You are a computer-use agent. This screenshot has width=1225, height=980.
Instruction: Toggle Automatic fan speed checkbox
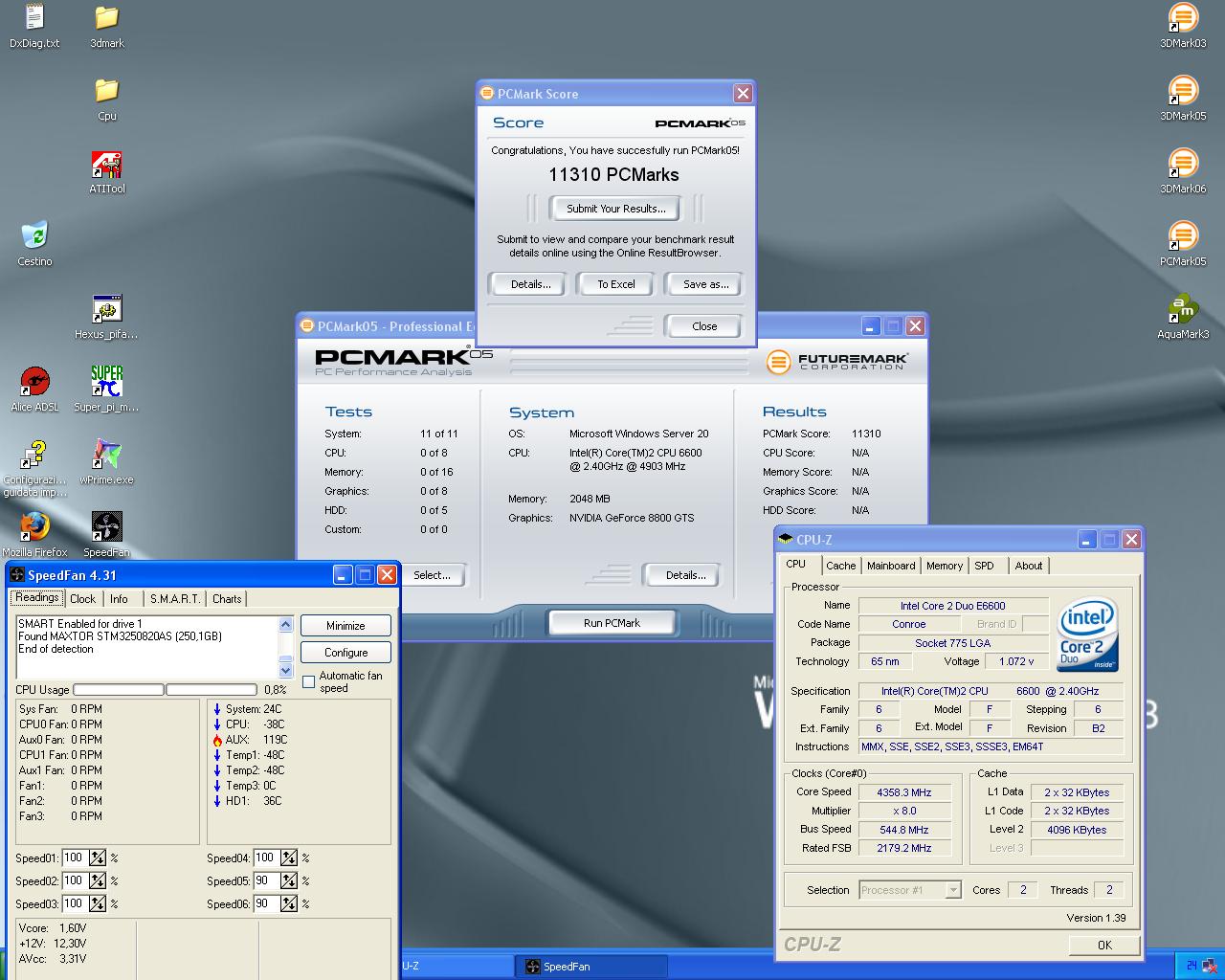coord(308,682)
